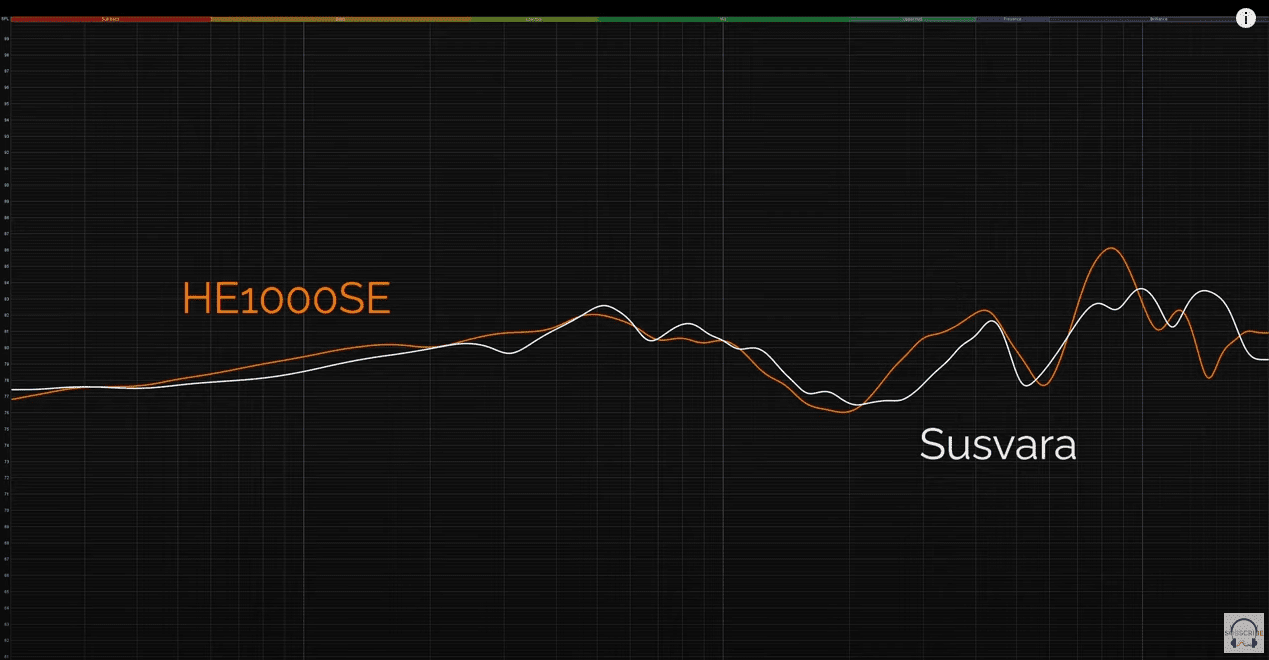
Task: Click the headphone Subscribe channel badge
Action: pos(1244,632)
